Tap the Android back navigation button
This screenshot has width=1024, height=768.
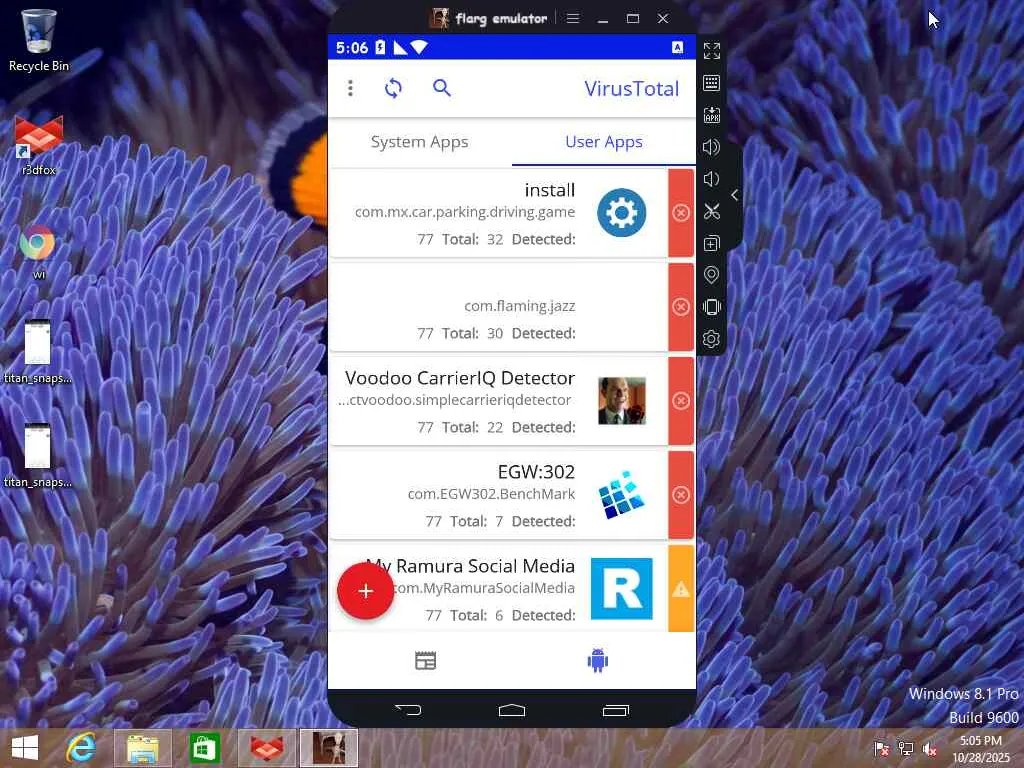coord(409,710)
